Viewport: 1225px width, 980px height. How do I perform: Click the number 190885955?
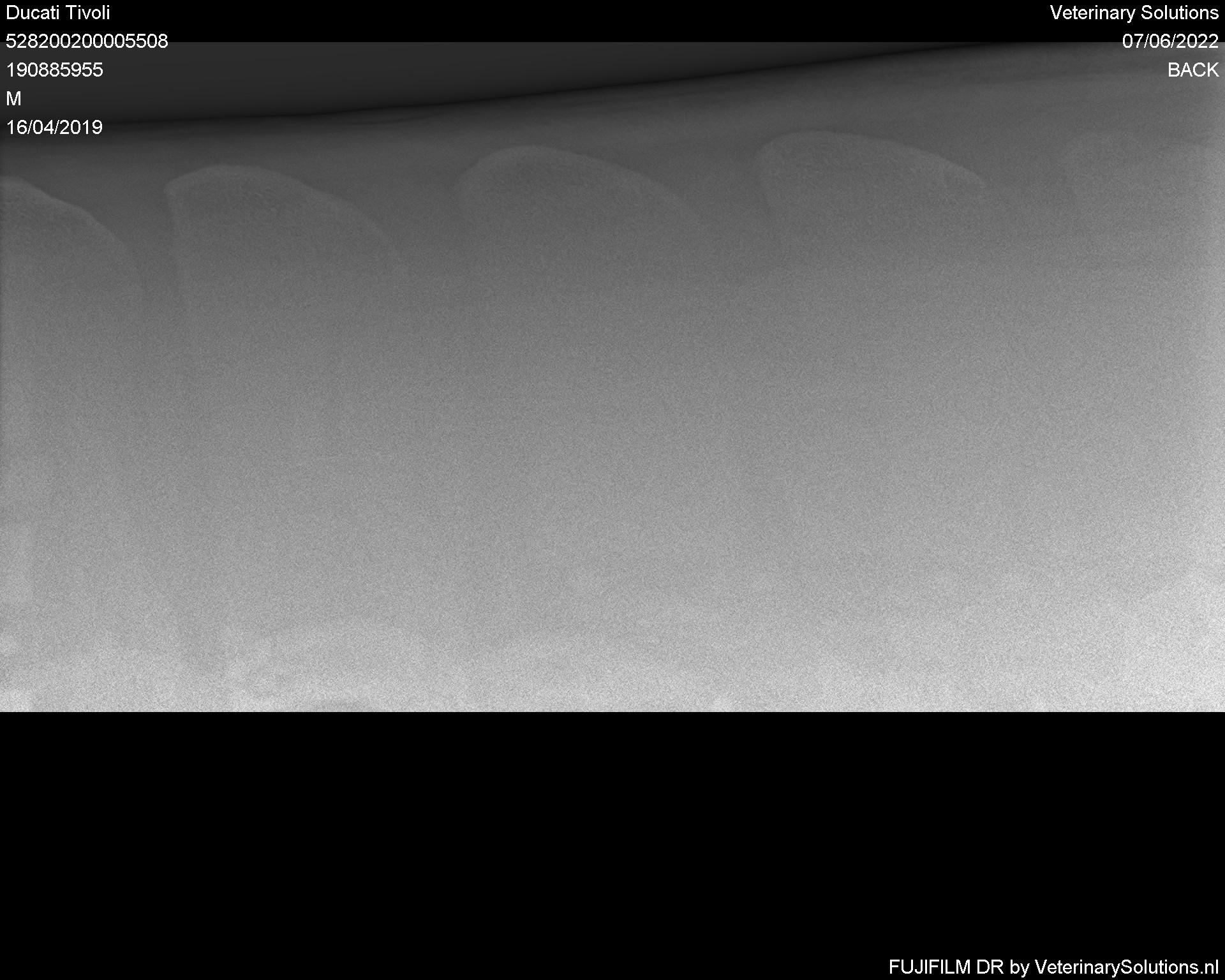coord(54,70)
